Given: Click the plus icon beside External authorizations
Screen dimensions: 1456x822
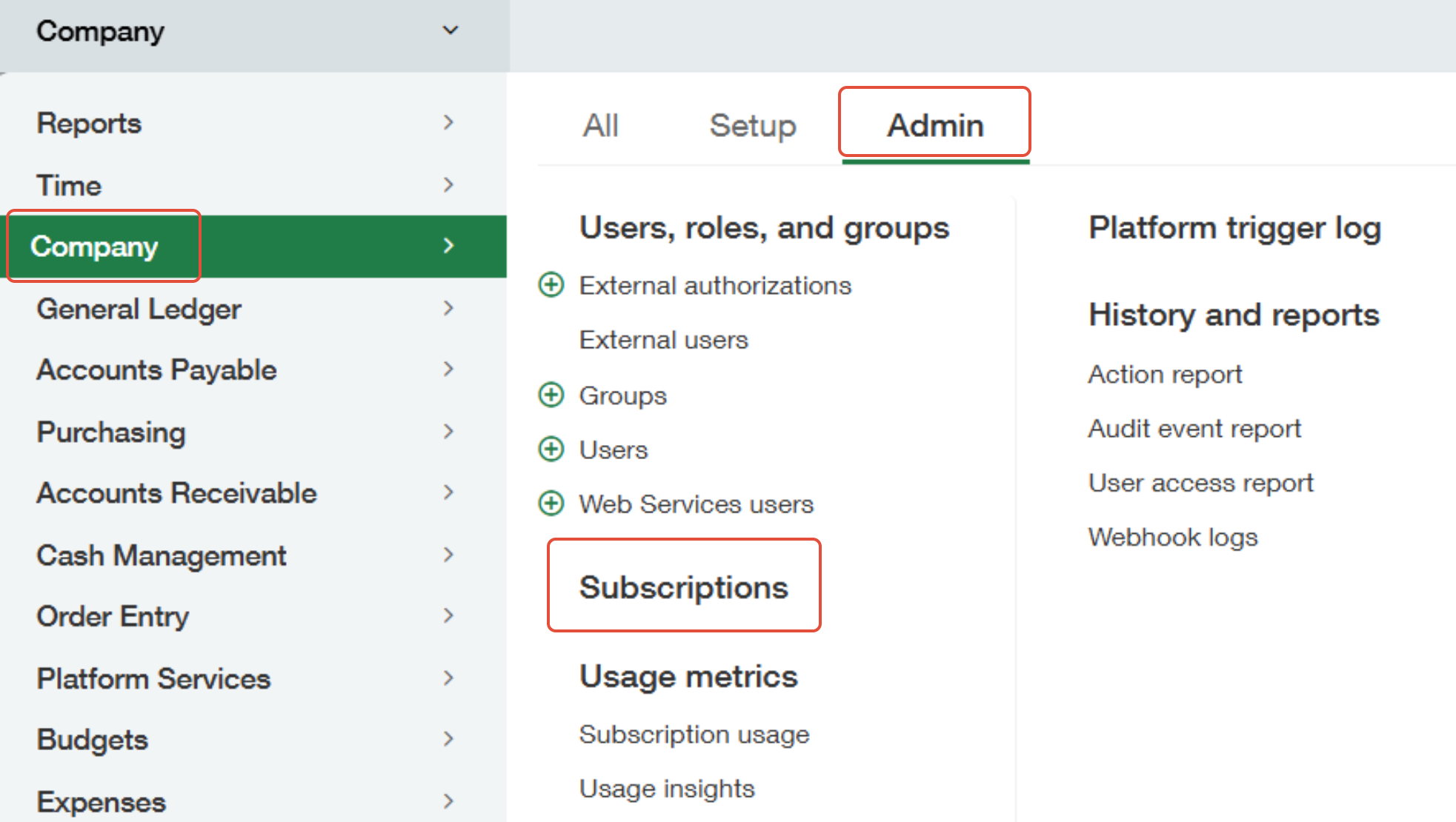Looking at the screenshot, I should tap(551, 285).
